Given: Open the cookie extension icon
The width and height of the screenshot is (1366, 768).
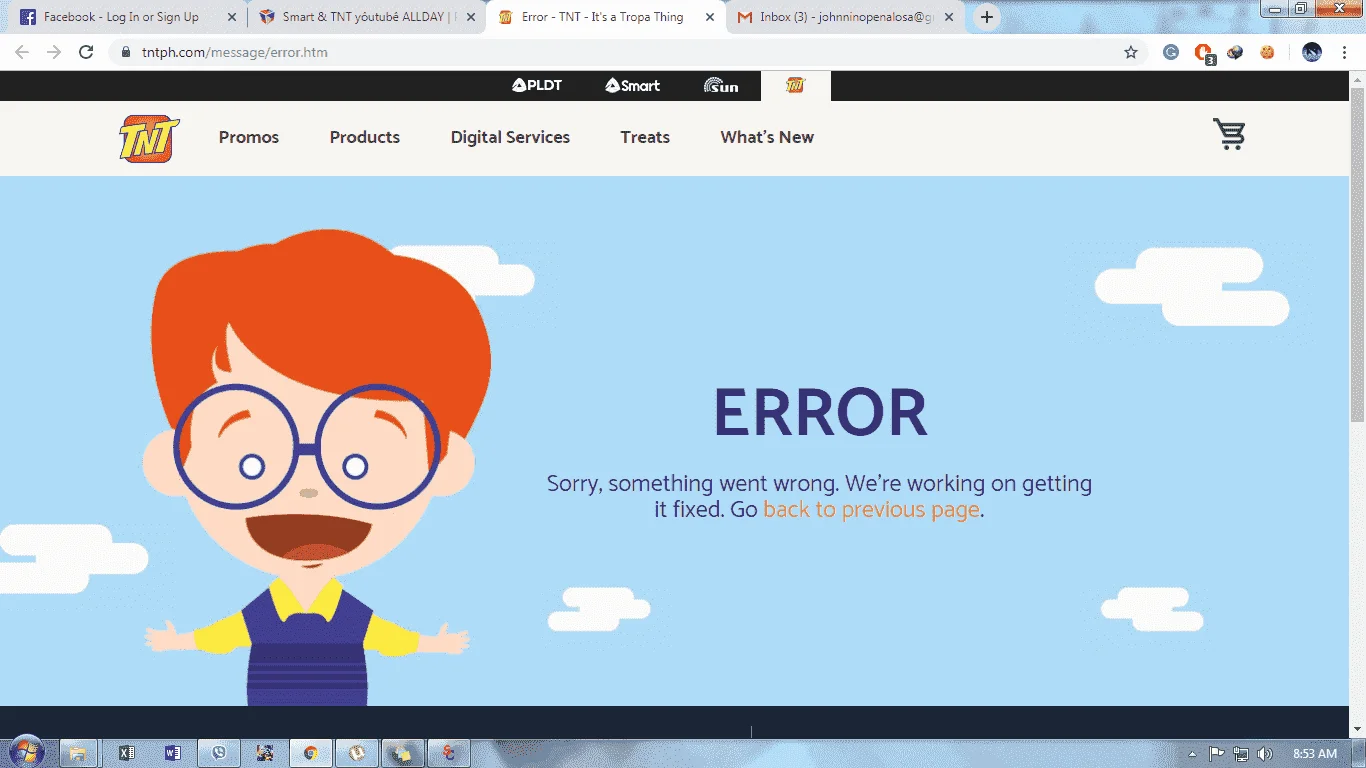Looking at the screenshot, I should pos(1267,52).
